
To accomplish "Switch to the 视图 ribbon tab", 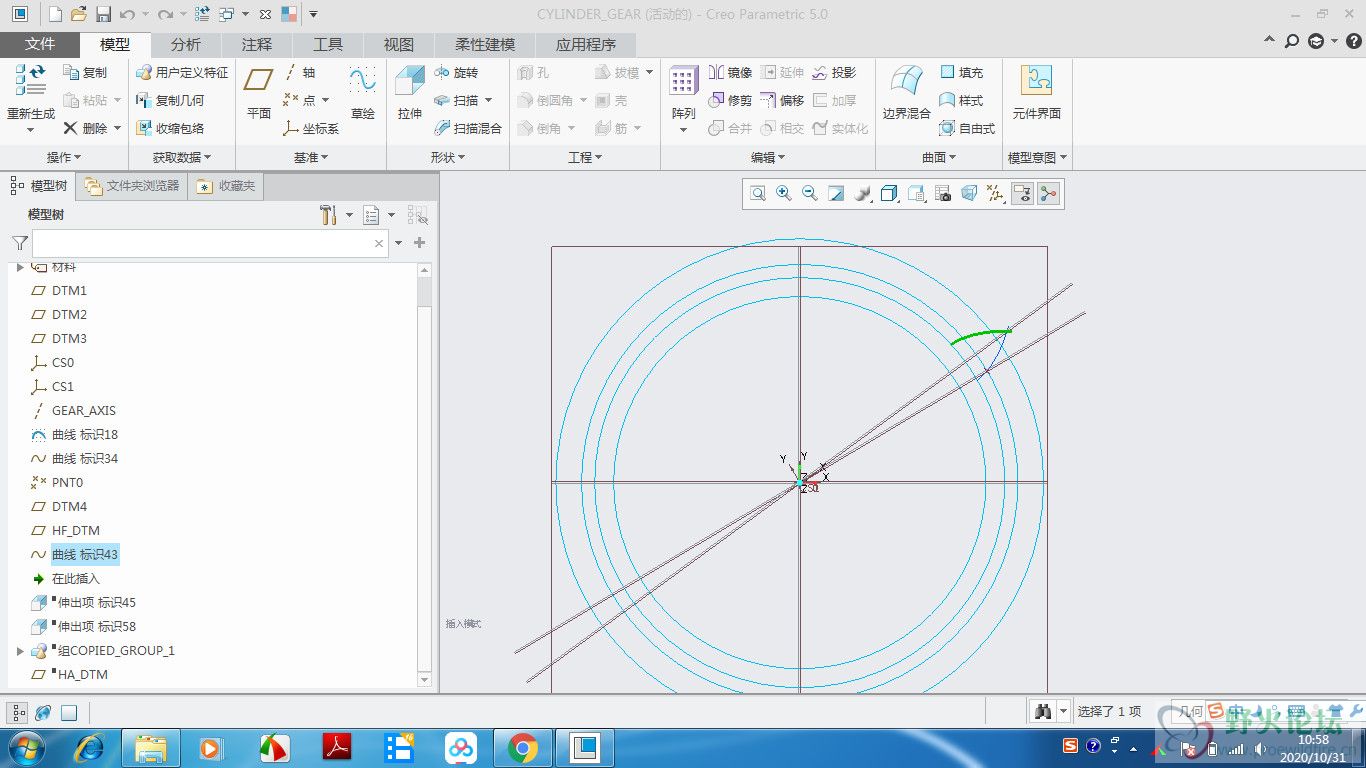I will (399, 44).
